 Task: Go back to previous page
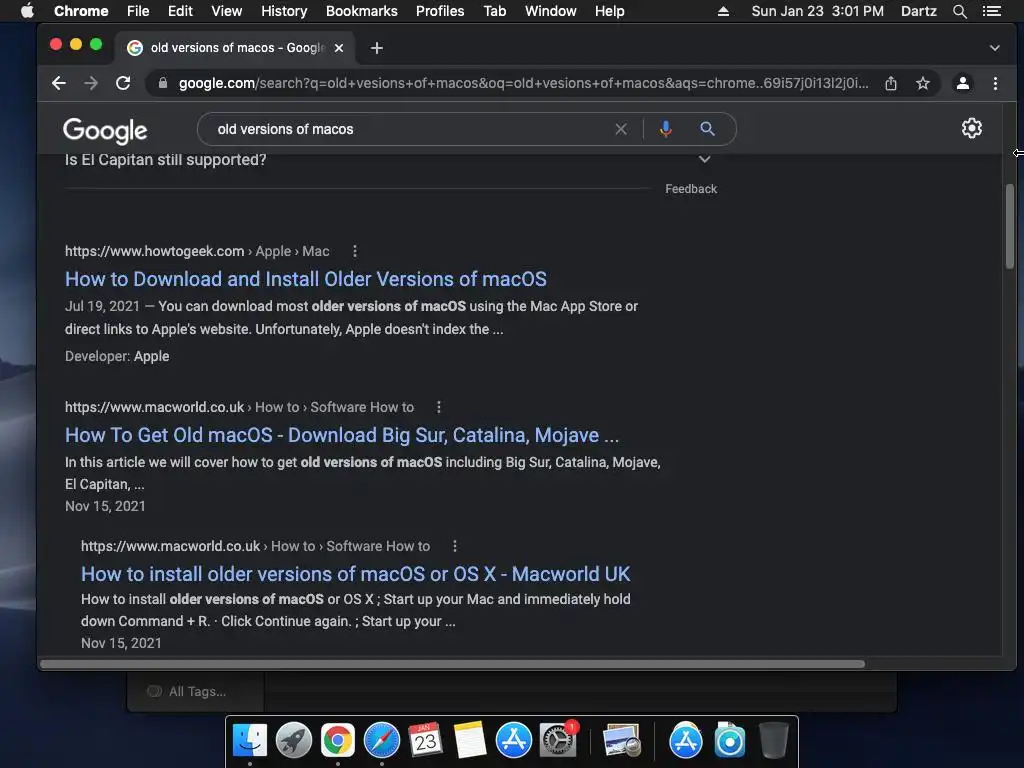coord(59,83)
